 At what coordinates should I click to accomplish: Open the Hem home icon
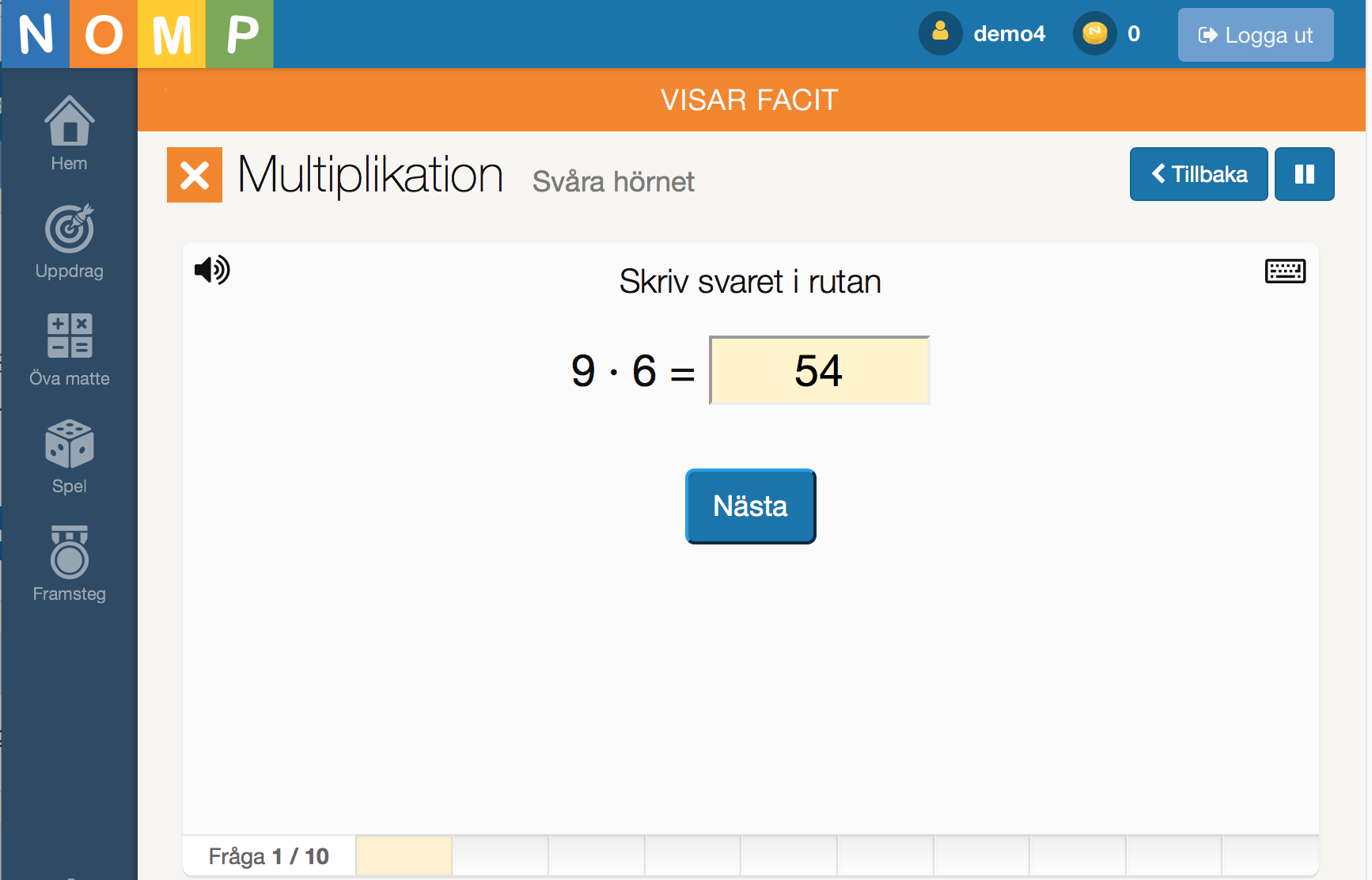click(70, 121)
